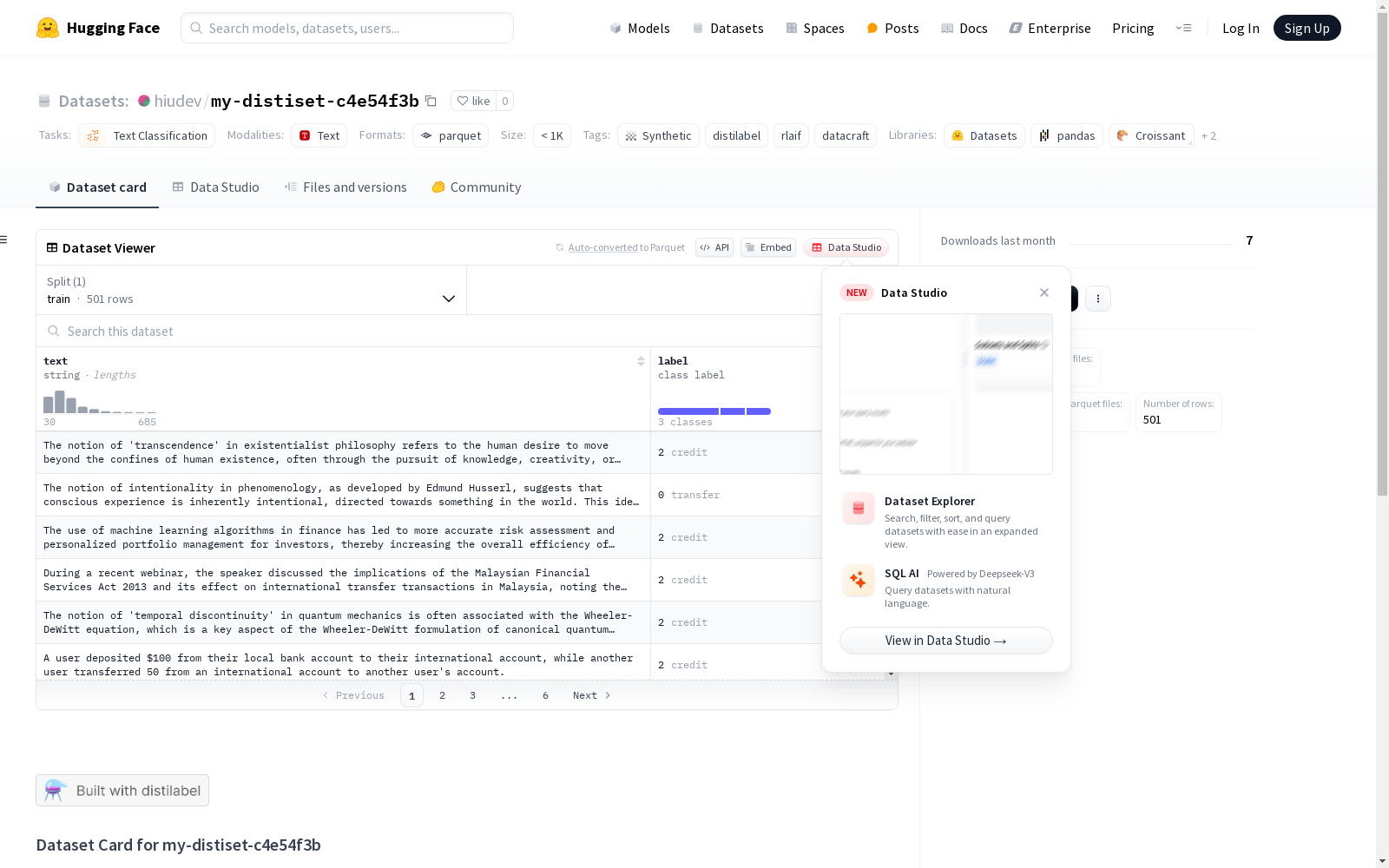Screen dimensions: 1389x868
Task: Switch to the Data Studio tab
Action: [x=215, y=187]
